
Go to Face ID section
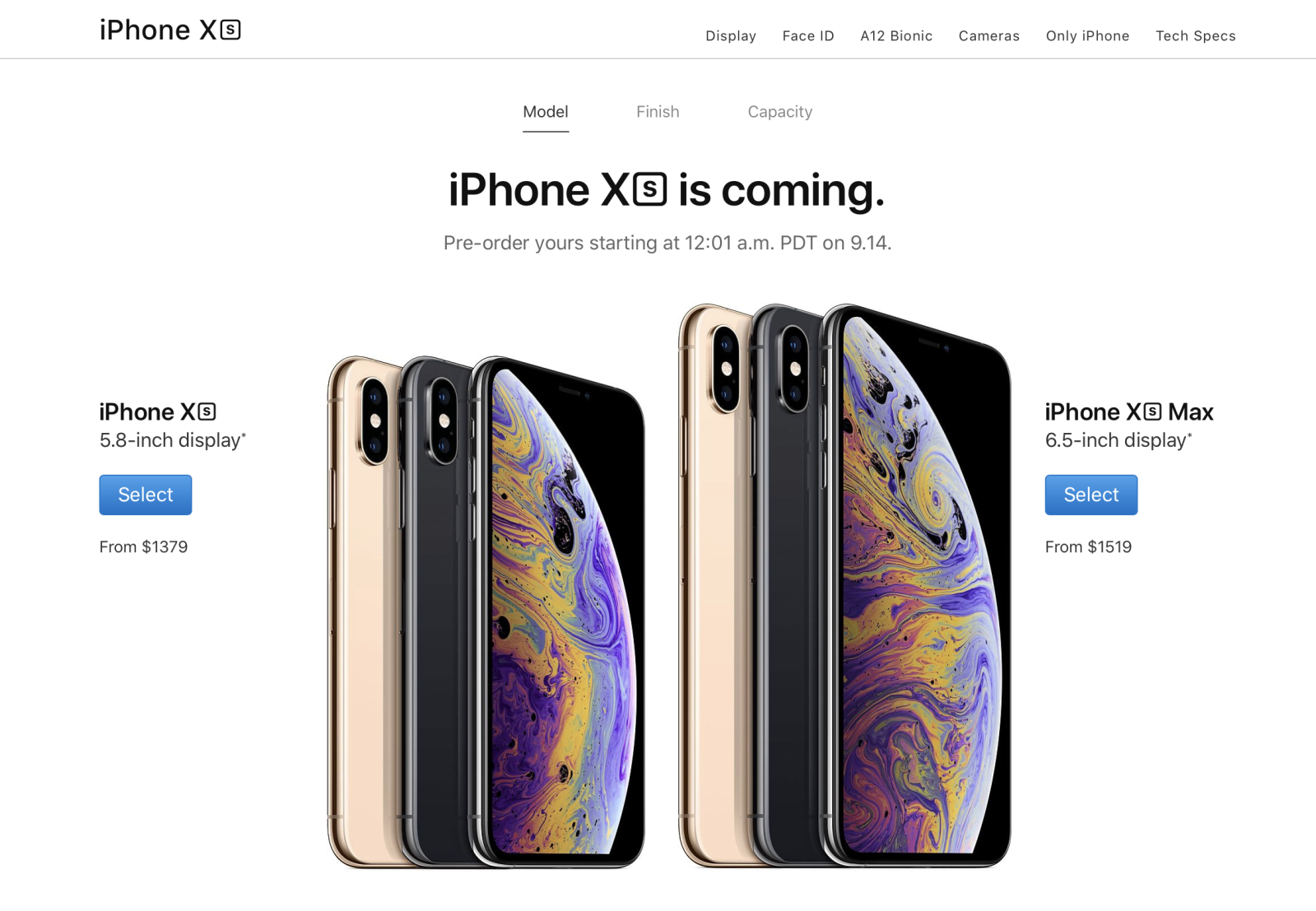click(808, 35)
